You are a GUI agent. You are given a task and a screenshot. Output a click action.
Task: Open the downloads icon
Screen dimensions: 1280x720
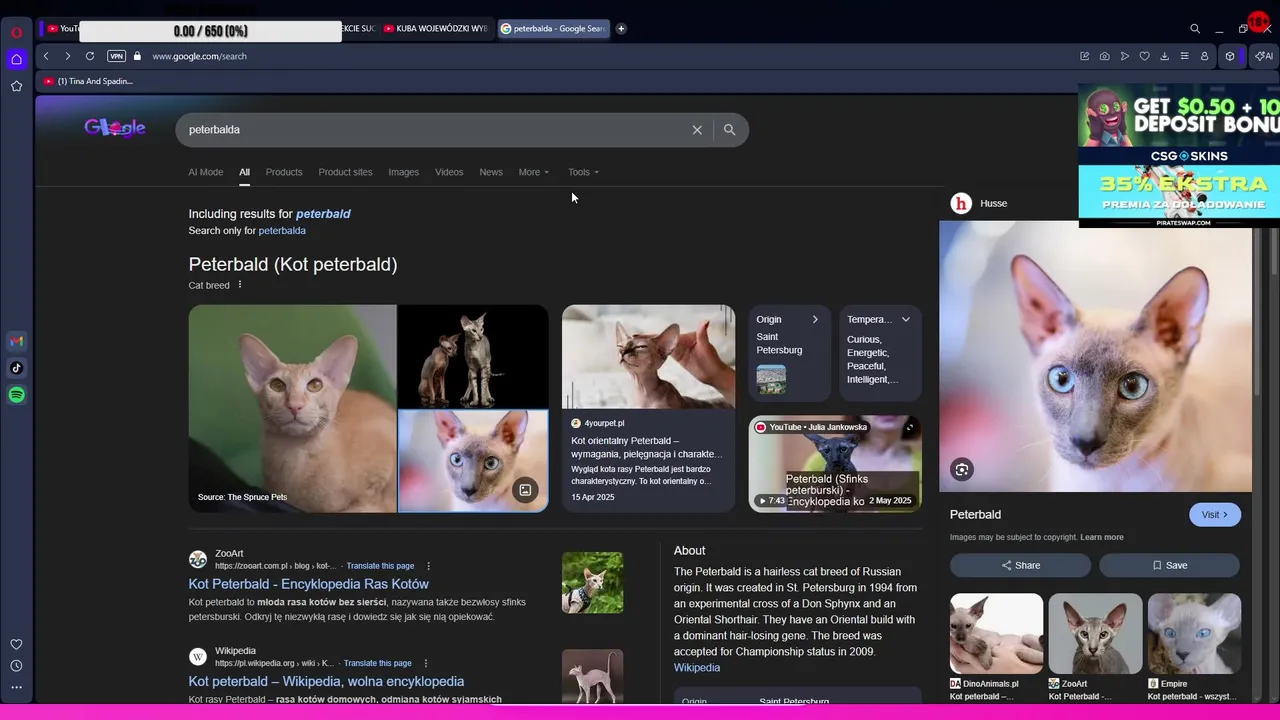1164,56
